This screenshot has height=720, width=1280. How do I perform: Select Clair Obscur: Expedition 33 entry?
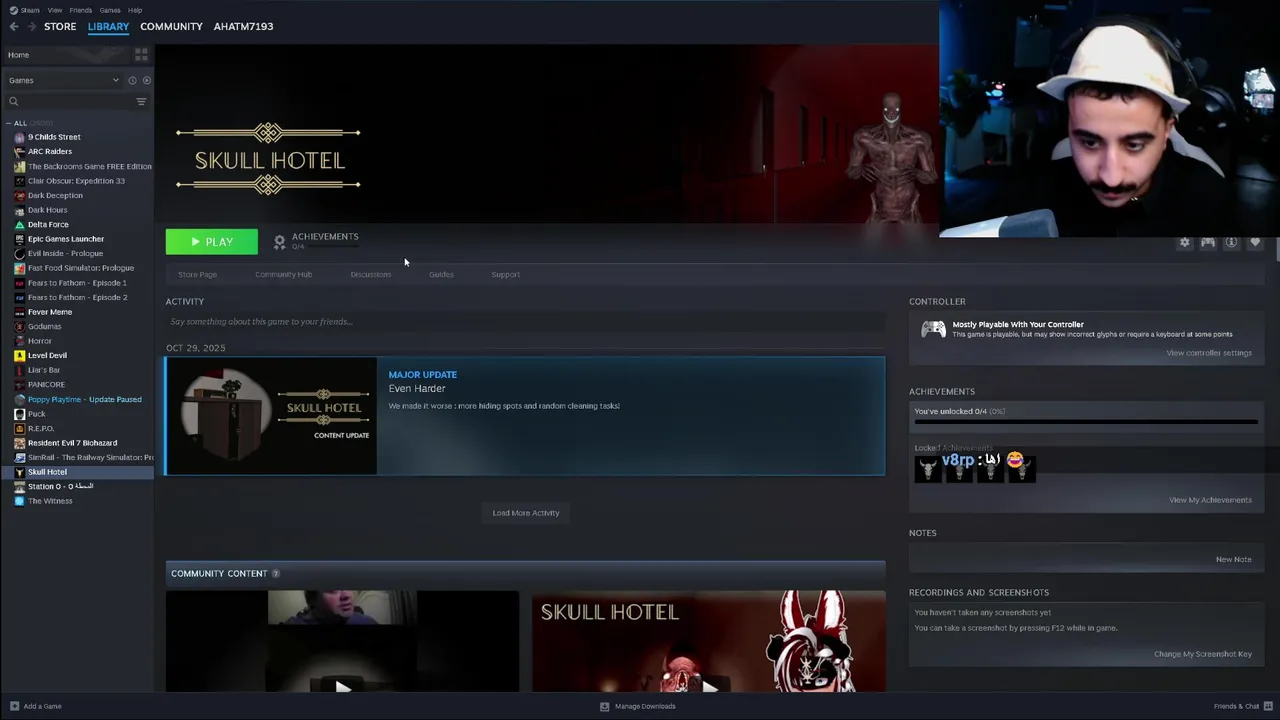[76, 181]
